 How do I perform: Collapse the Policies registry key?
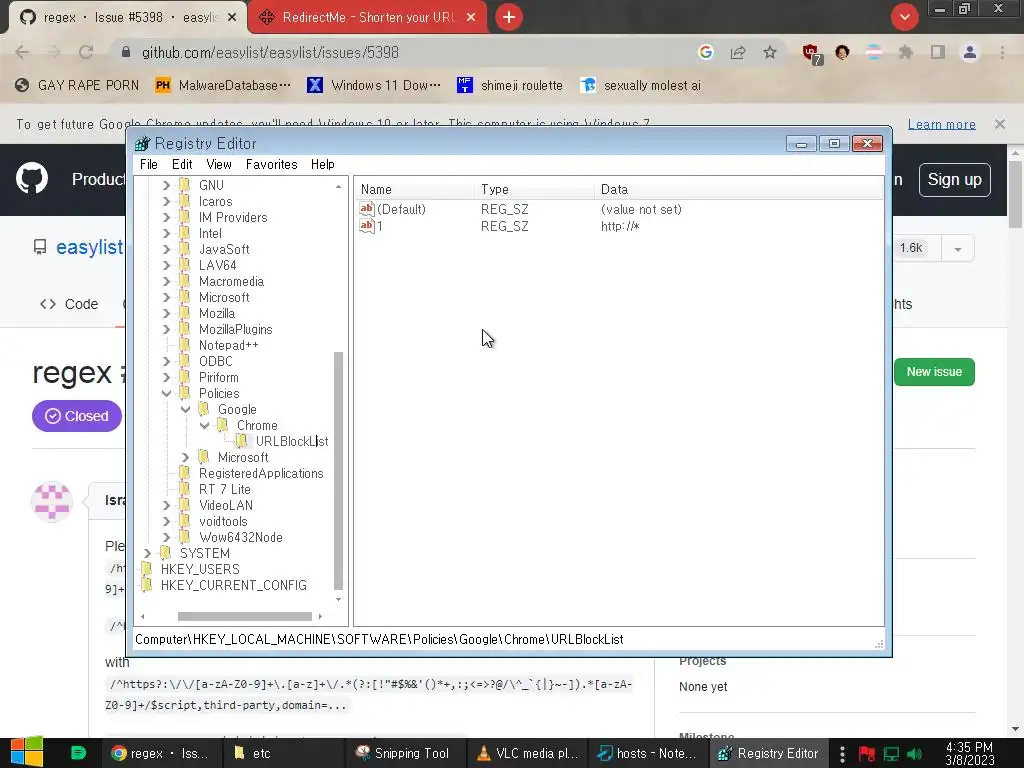(x=166, y=393)
